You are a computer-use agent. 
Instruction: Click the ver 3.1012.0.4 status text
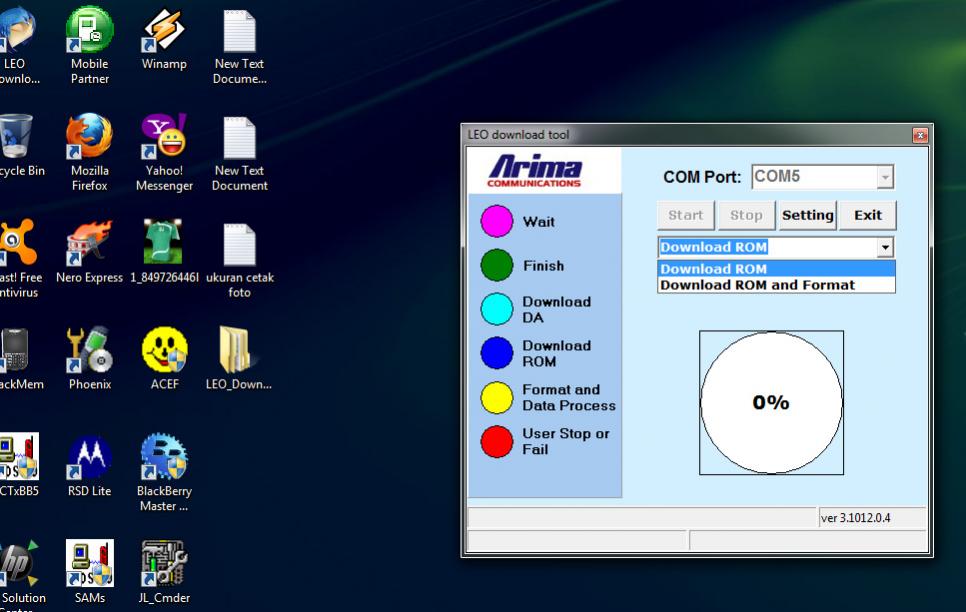[855, 518]
